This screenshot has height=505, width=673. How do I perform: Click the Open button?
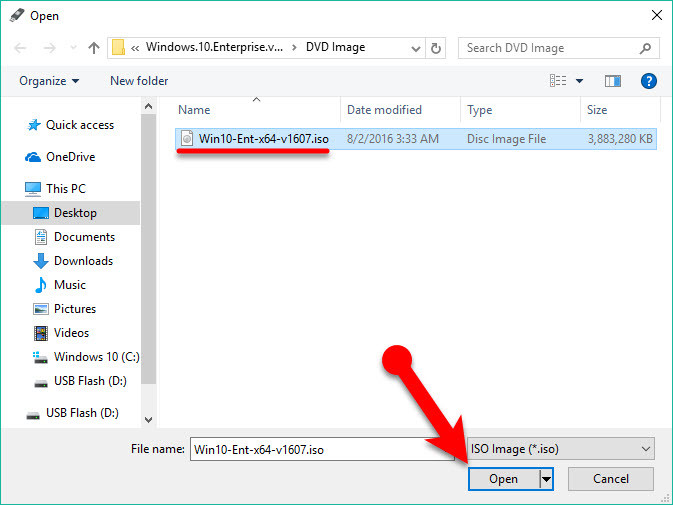click(503, 479)
